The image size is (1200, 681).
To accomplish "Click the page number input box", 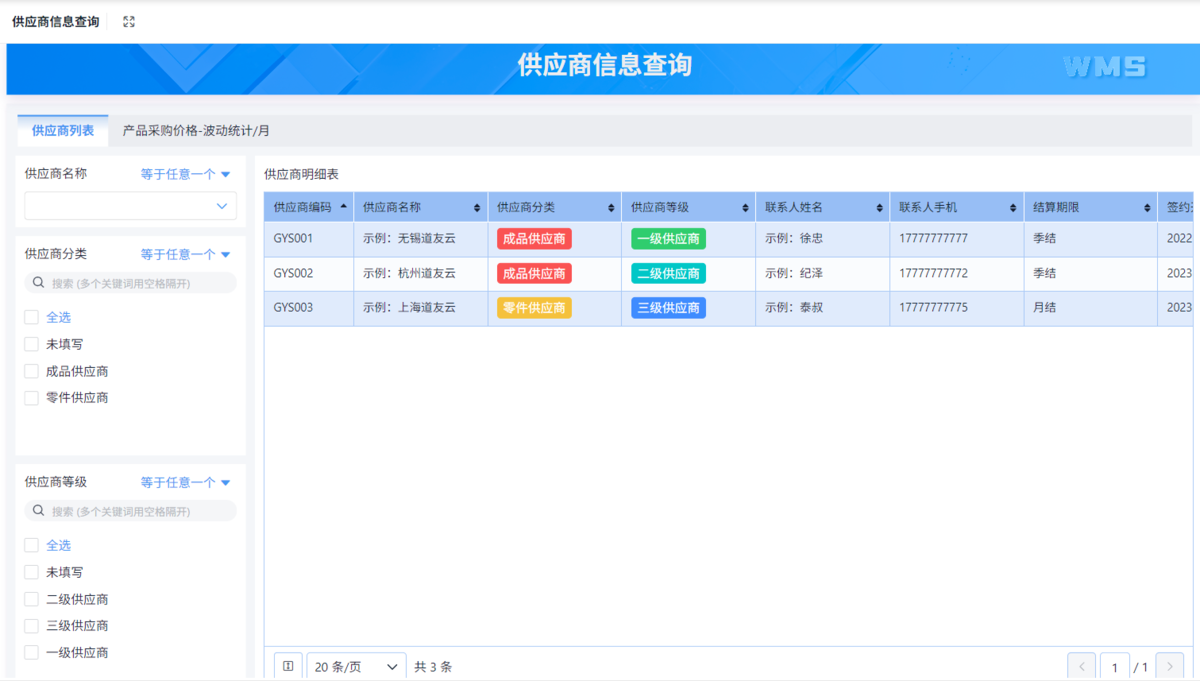I will [x=1115, y=667].
